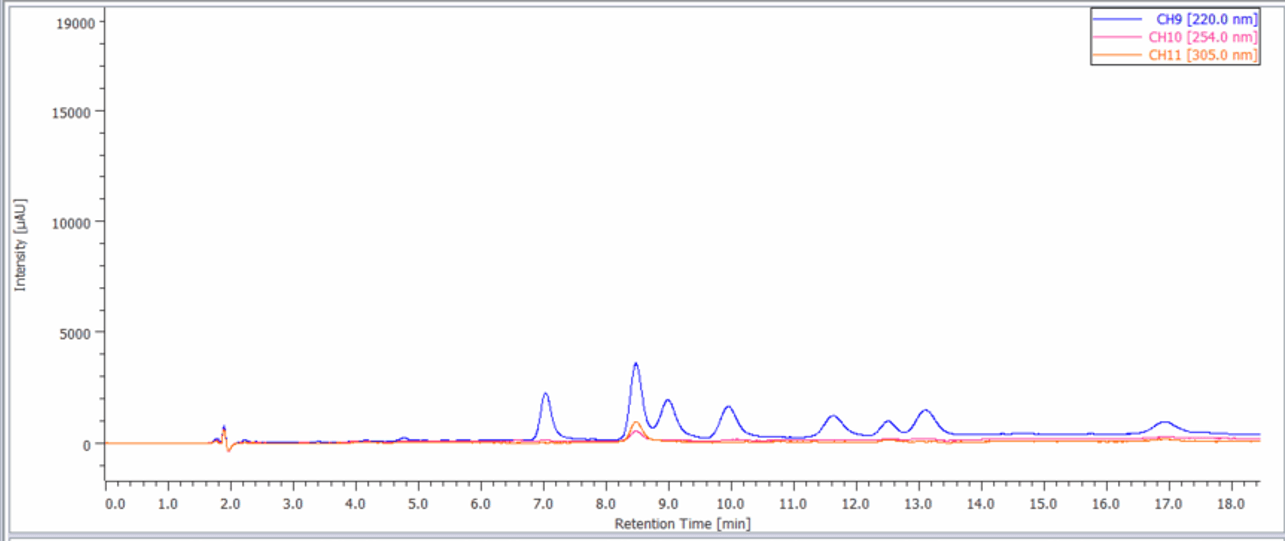Image resolution: width=1285 pixels, height=541 pixels.
Task: Select the small blue peak near 12.5 min
Action: (x=887, y=422)
